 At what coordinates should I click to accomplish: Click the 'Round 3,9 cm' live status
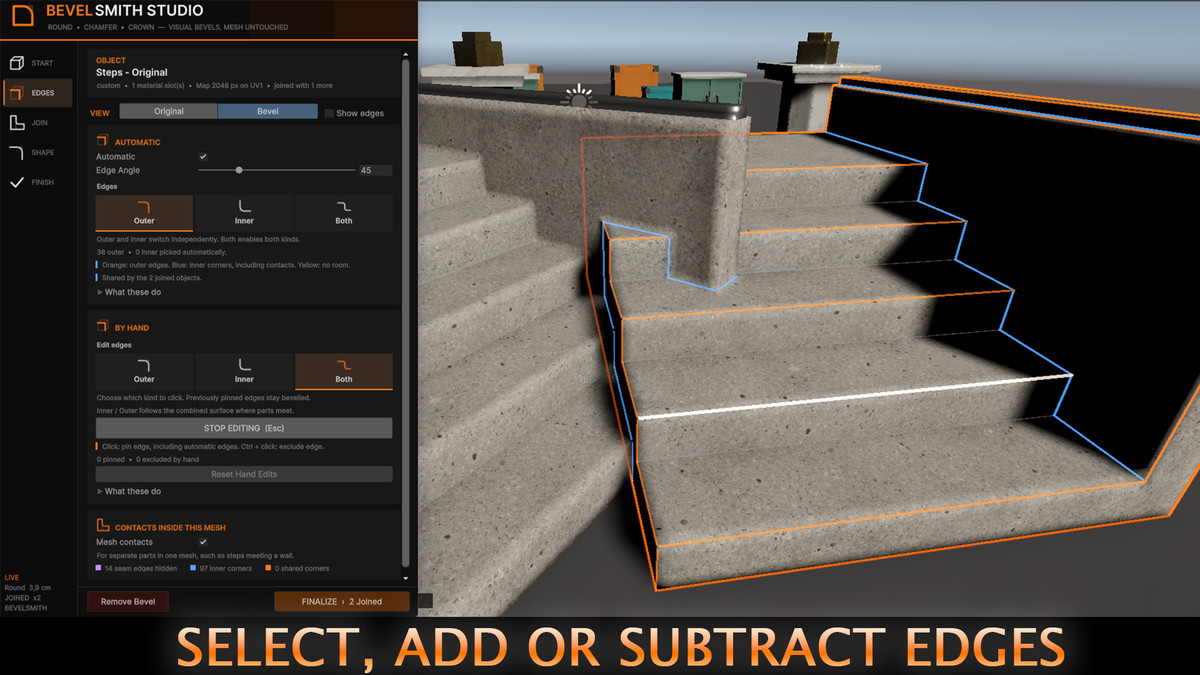point(28,587)
